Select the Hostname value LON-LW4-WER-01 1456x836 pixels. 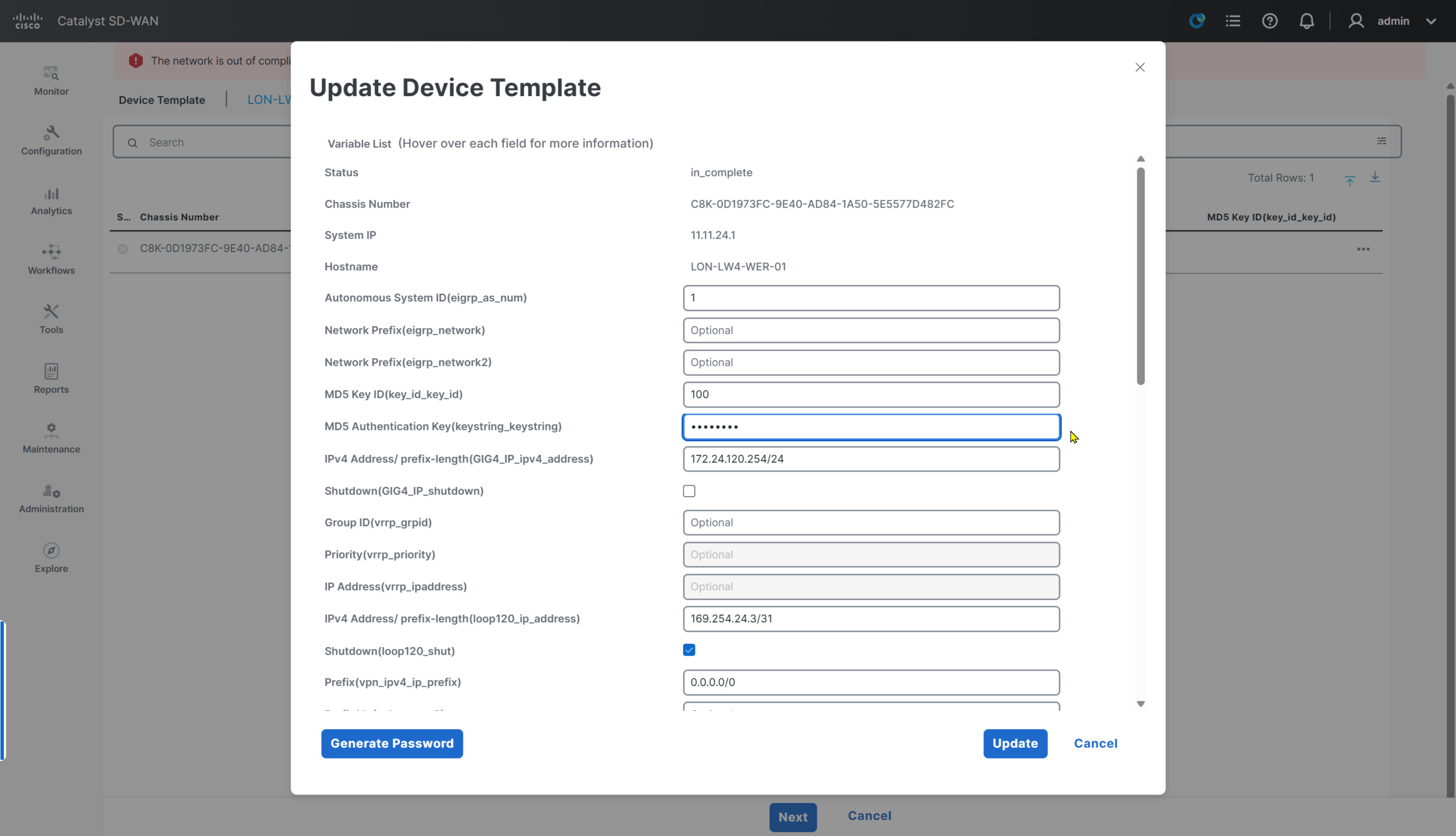(738, 266)
